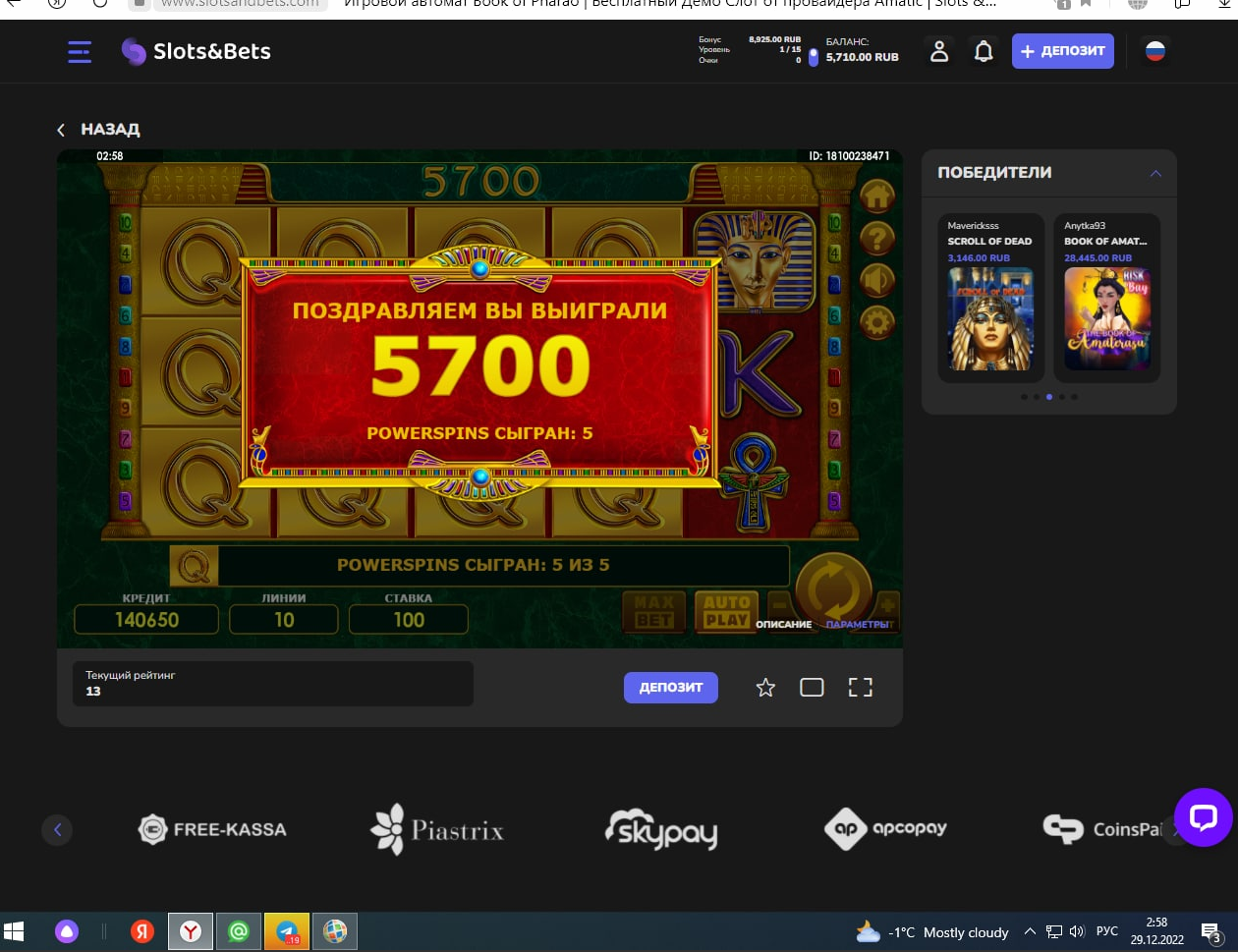Click the ДЕПОЗИТ button in the header
Image resolution: width=1238 pixels, height=952 pixels.
[x=1062, y=51]
